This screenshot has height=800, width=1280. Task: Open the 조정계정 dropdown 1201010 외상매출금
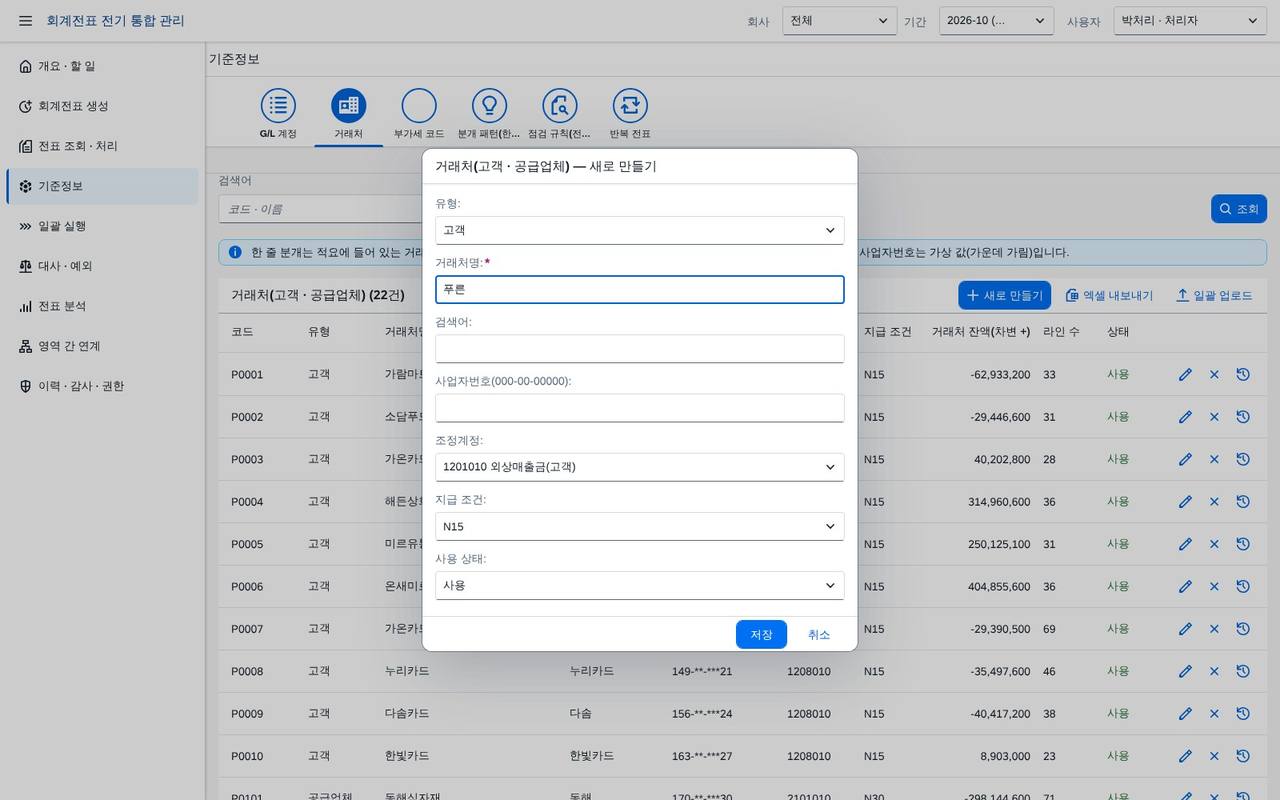click(x=640, y=467)
